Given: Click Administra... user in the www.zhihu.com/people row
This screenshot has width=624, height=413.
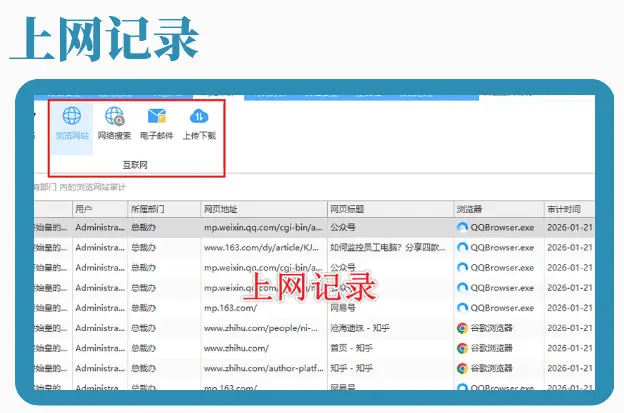Looking at the screenshot, I should coord(100,328).
